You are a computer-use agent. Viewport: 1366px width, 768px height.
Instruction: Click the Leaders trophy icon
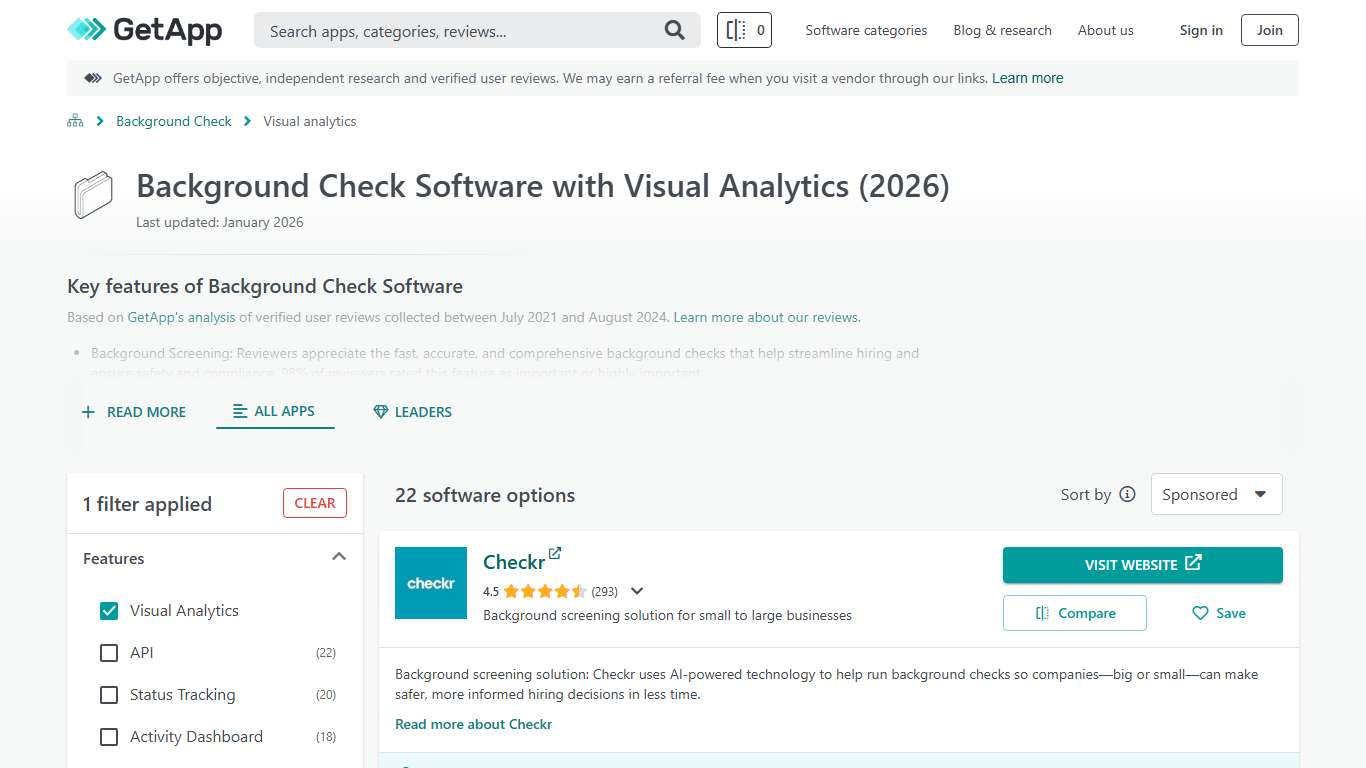pyautogui.click(x=380, y=411)
